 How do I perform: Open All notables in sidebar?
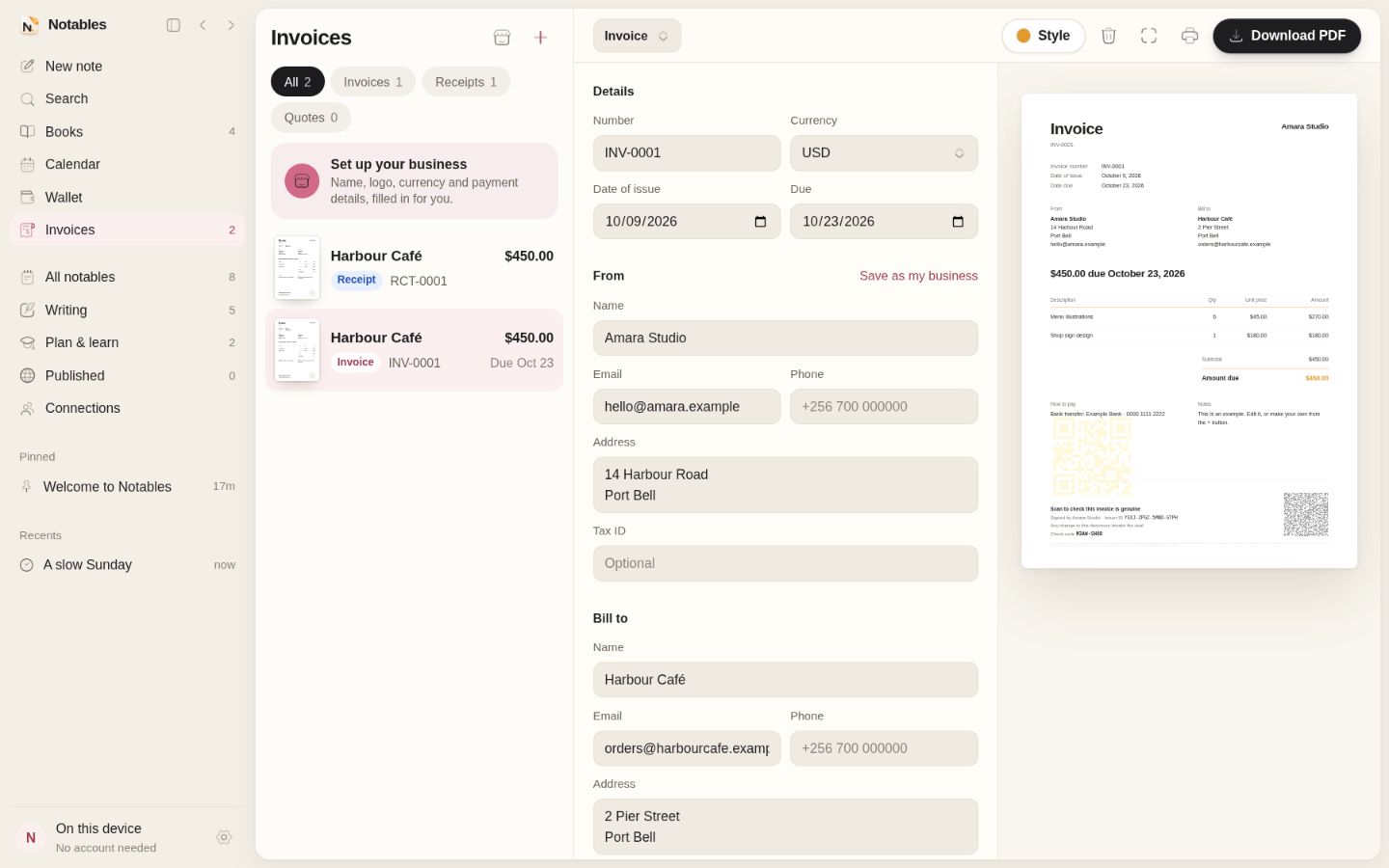[127, 278]
